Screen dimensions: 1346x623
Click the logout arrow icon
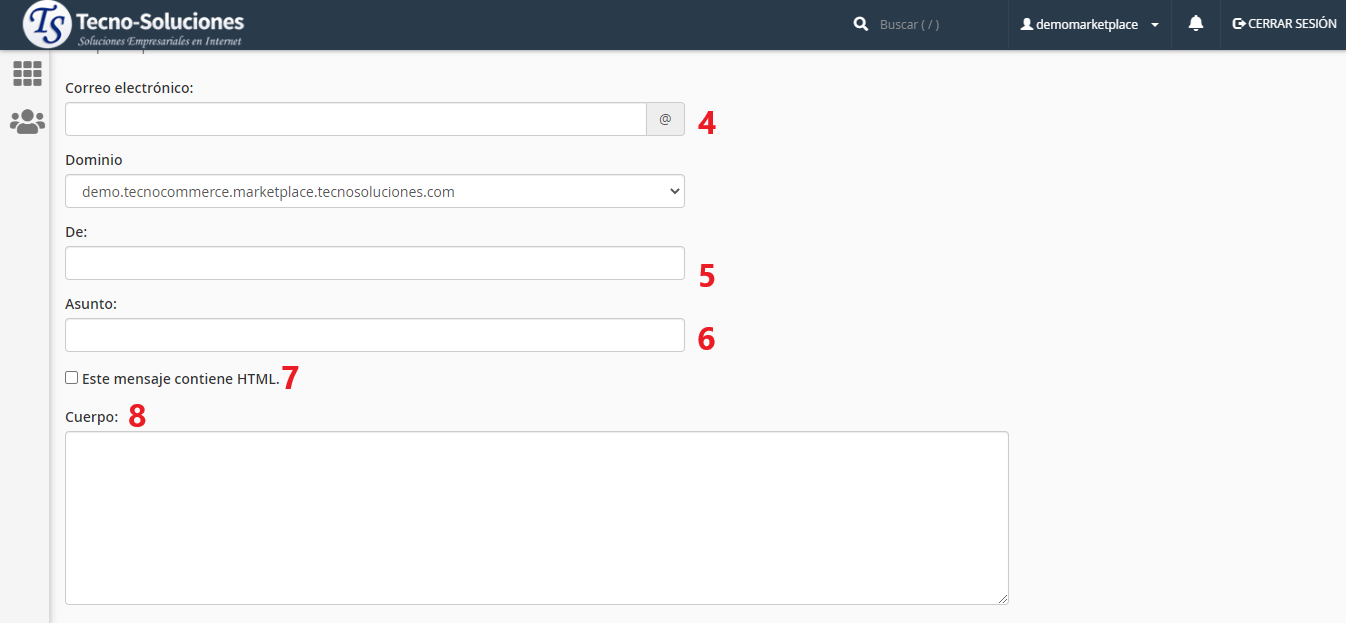coord(1239,24)
